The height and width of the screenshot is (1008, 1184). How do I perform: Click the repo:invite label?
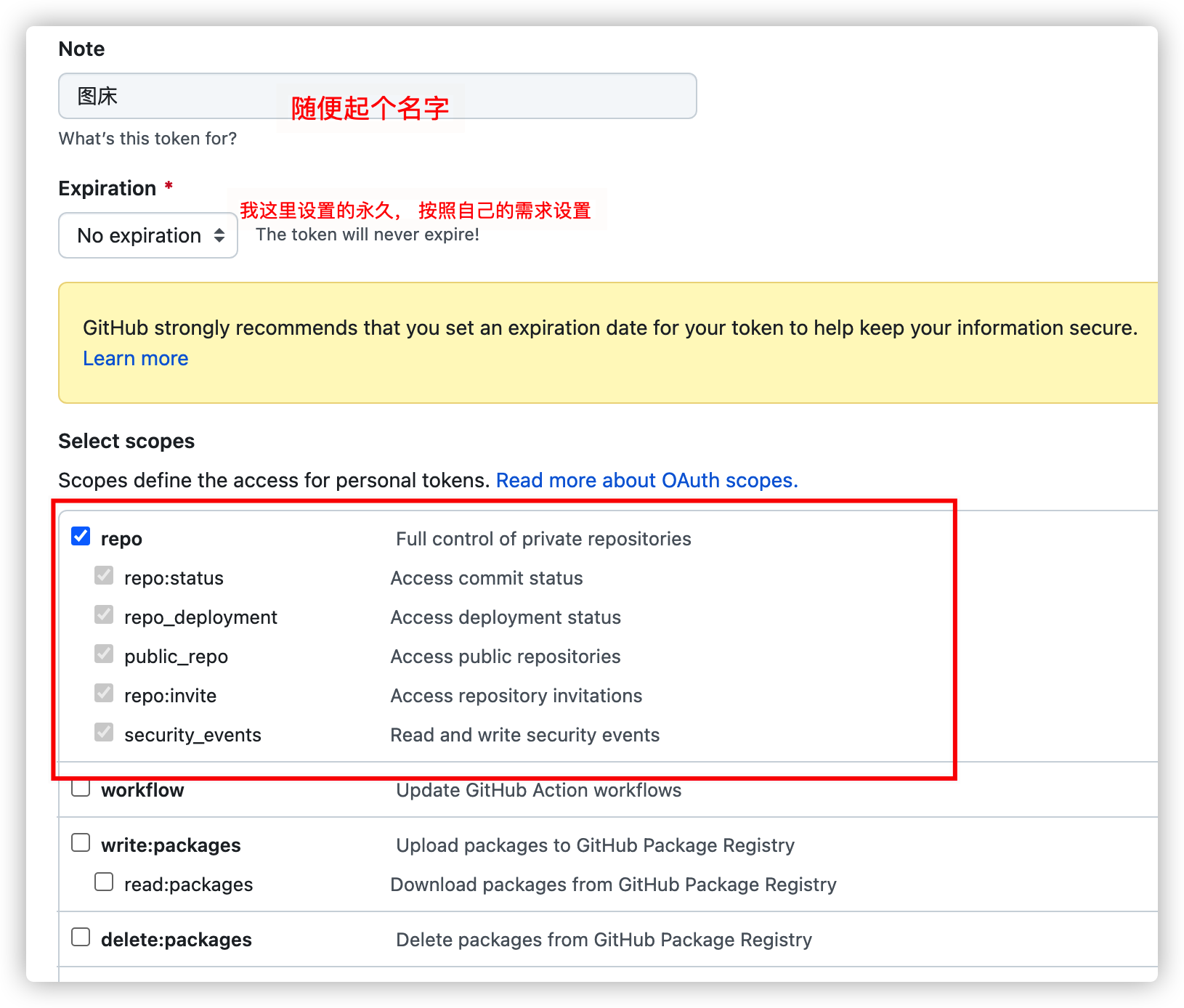coord(170,696)
